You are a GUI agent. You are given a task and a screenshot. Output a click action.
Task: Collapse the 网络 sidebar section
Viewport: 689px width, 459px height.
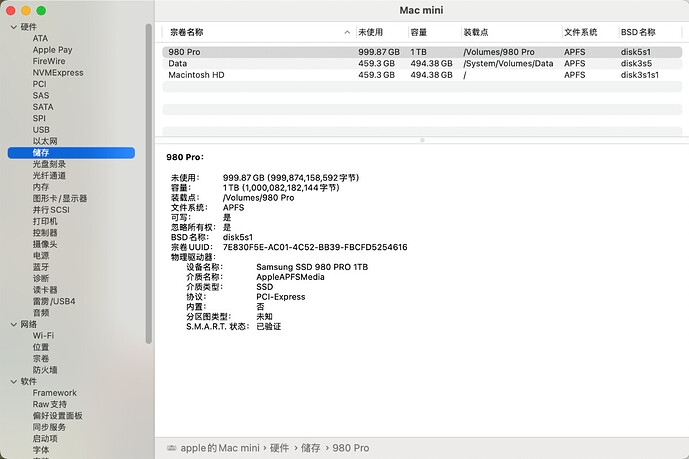[12, 324]
